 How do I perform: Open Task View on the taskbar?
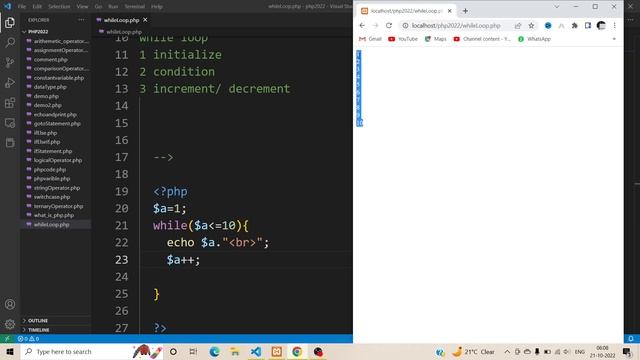(193, 351)
